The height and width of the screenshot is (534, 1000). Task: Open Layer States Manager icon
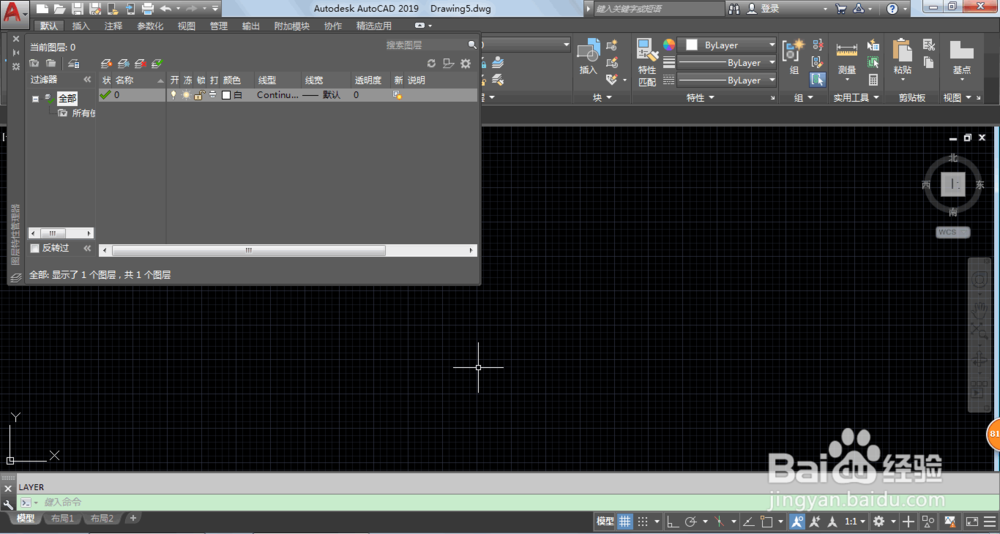click(x=73, y=63)
